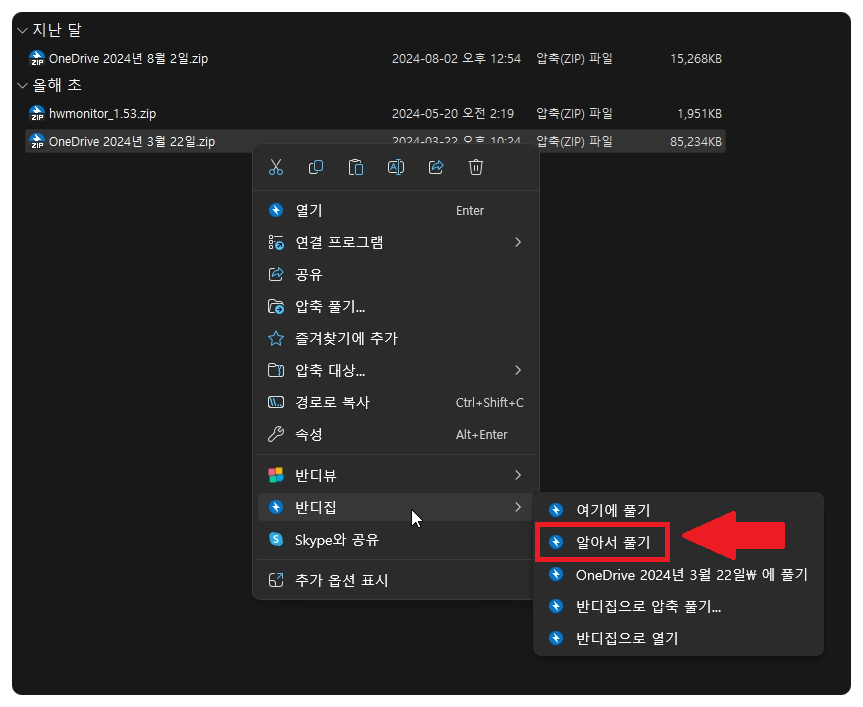Click the zip icon of hwmonitor_1.53.zip

click(37, 113)
